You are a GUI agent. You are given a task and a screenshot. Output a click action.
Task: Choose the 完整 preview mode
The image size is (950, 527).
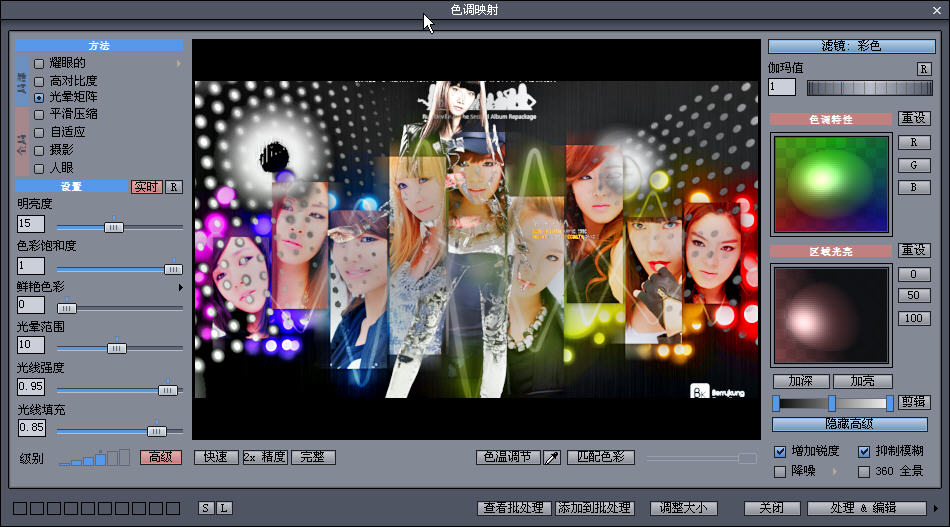(x=313, y=457)
